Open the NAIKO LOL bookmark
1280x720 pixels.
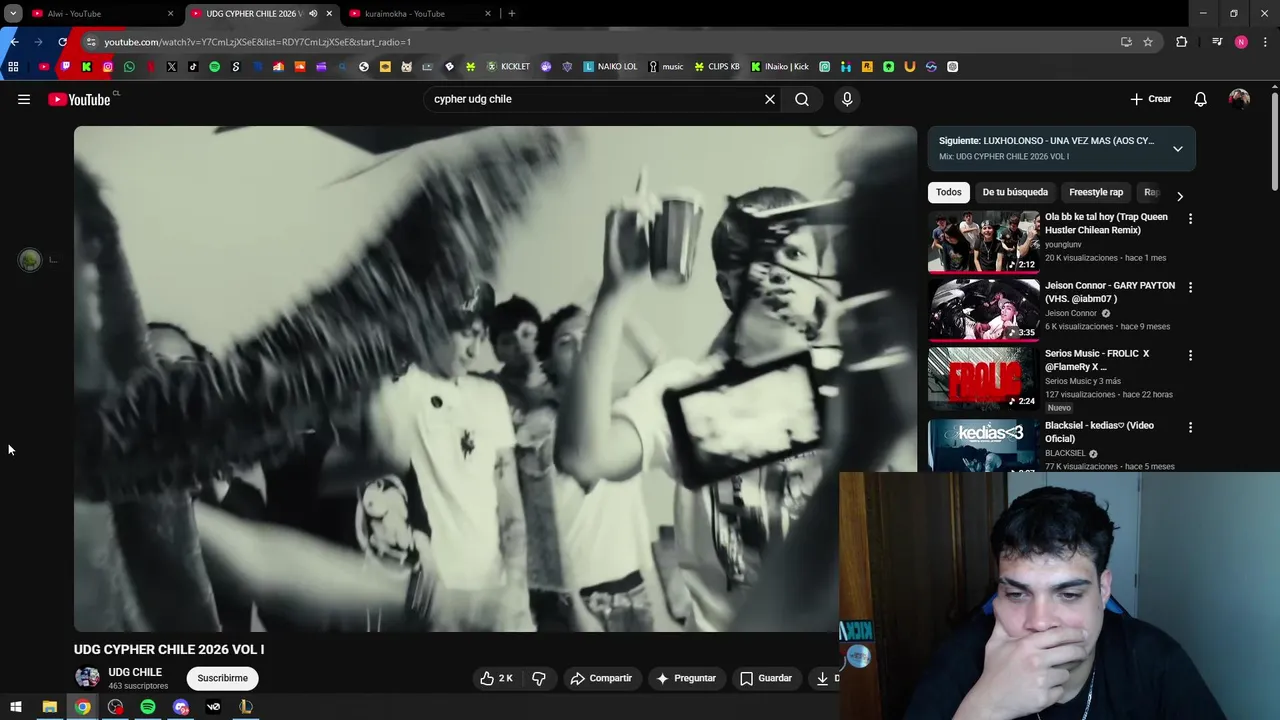[x=610, y=67]
